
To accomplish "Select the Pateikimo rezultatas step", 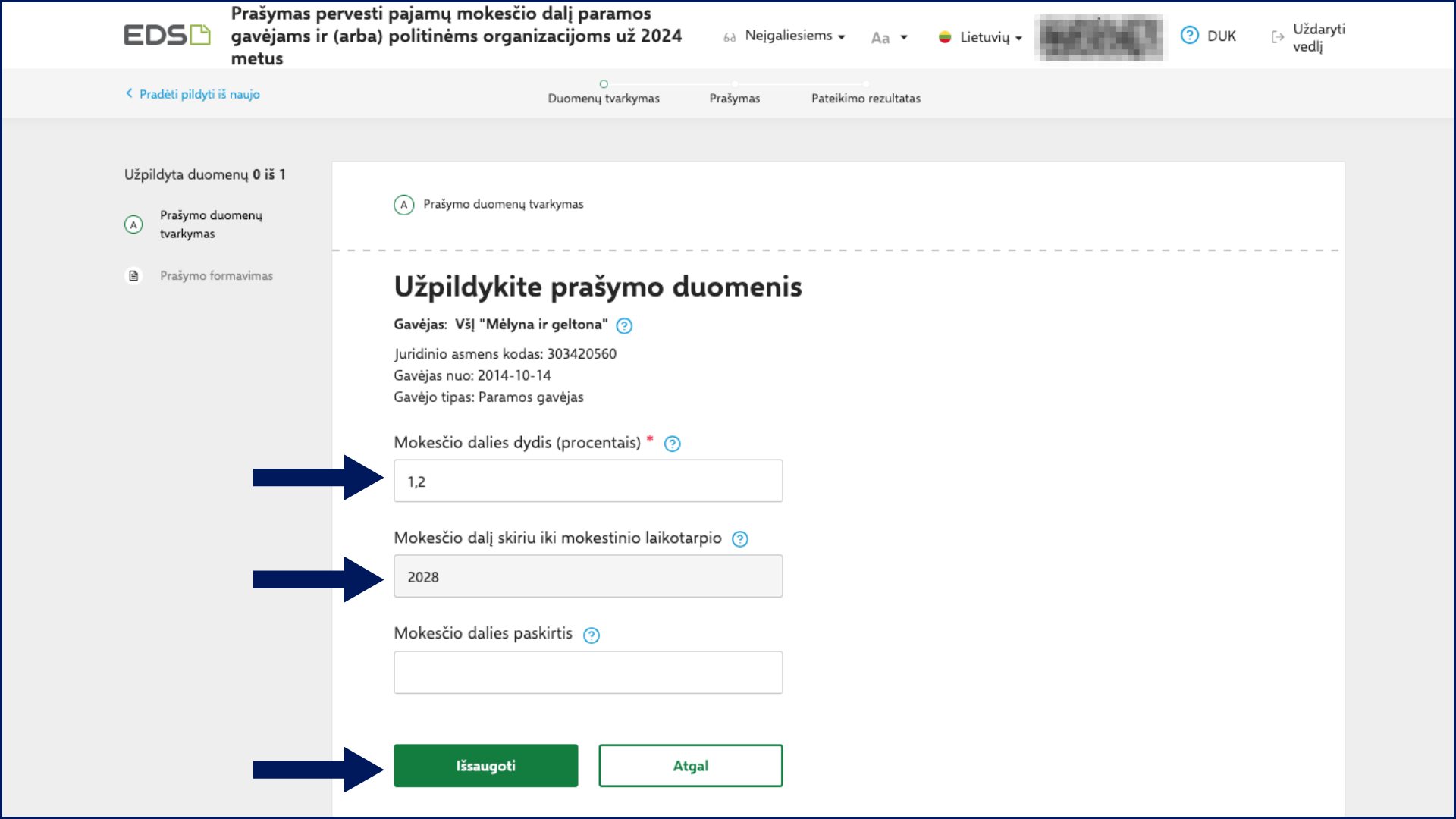I will [x=865, y=98].
